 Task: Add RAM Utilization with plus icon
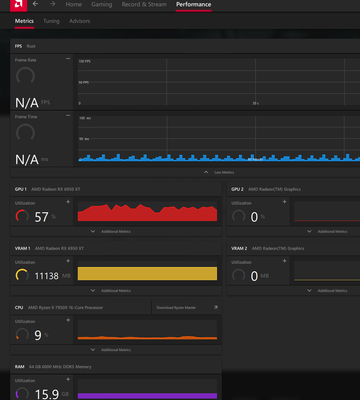(68, 379)
